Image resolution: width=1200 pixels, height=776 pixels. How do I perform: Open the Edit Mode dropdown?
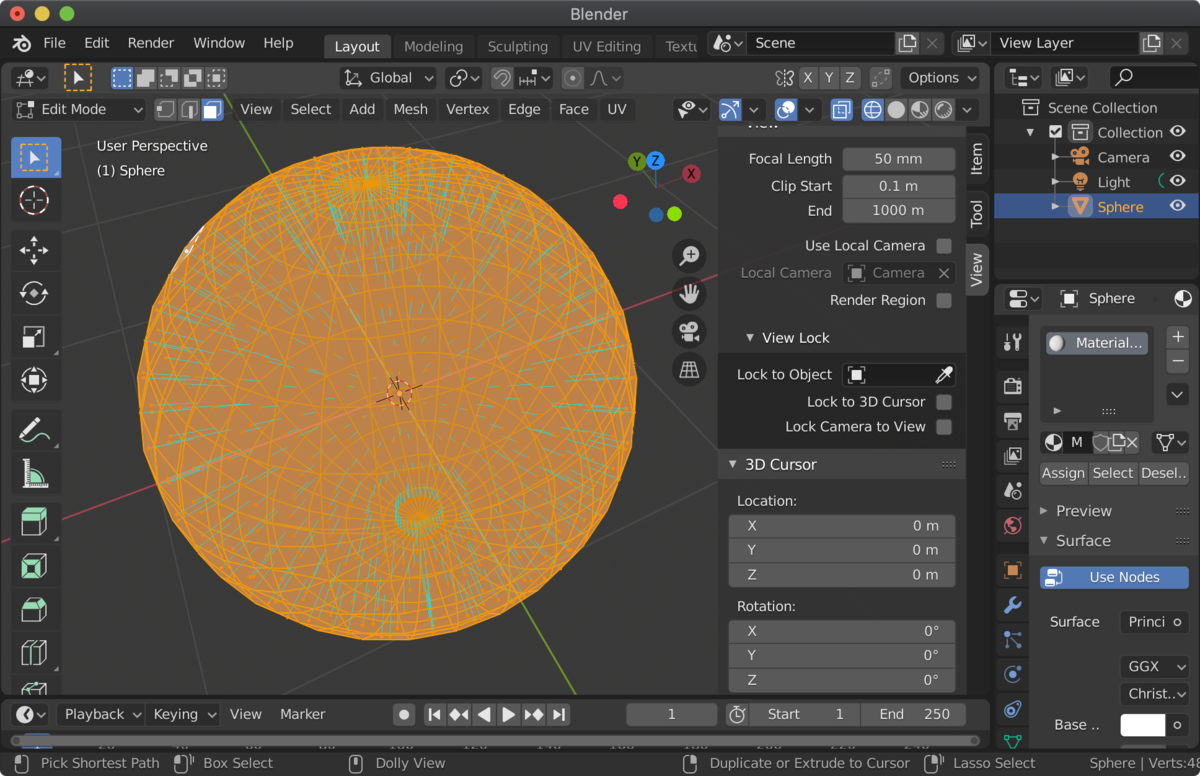click(x=78, y=109)
